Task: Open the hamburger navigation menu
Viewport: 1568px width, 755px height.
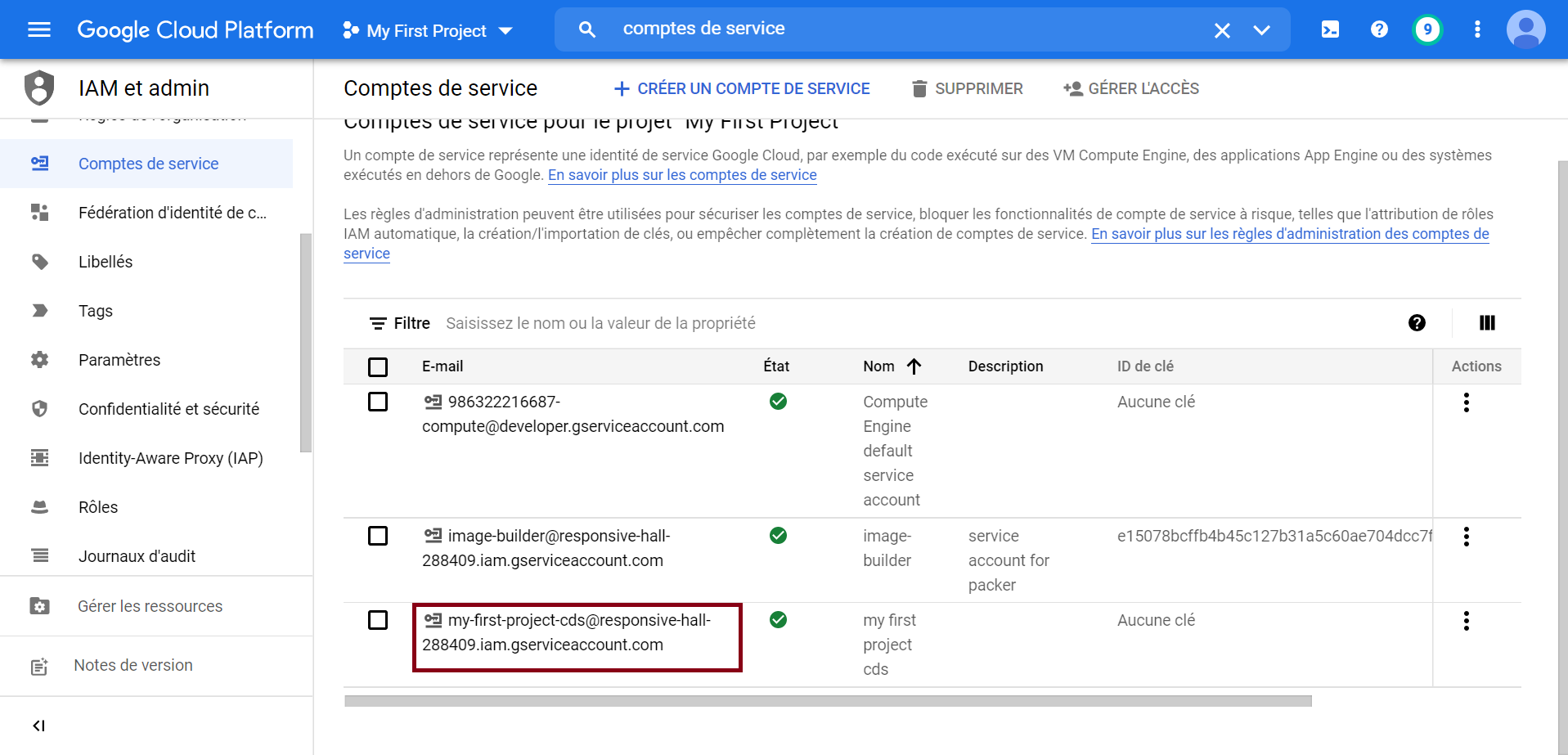Action: click(38, 30)
